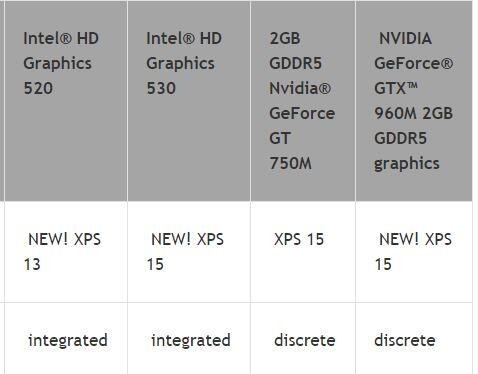Click NEW! XPS 15 under GTX 960M
Viewport: 478px width, 374px height.
pos(414,252)
